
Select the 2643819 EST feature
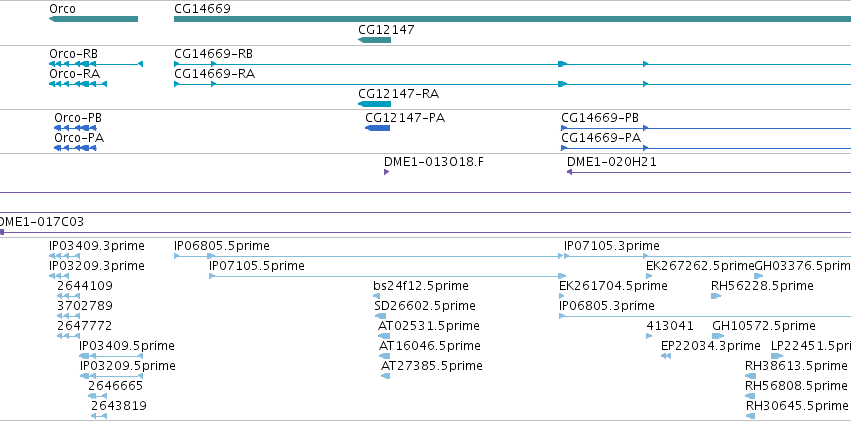[x=99, y=416]
